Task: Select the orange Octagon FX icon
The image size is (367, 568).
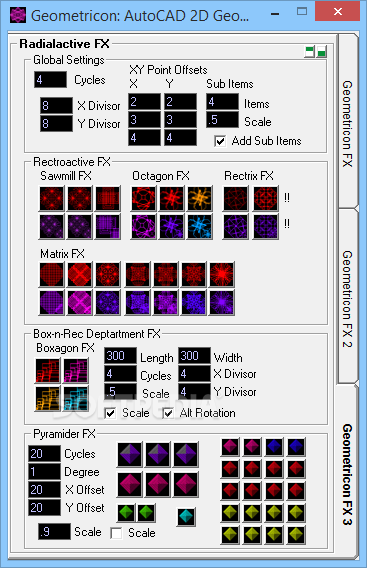Action: (x=200, y=199)
